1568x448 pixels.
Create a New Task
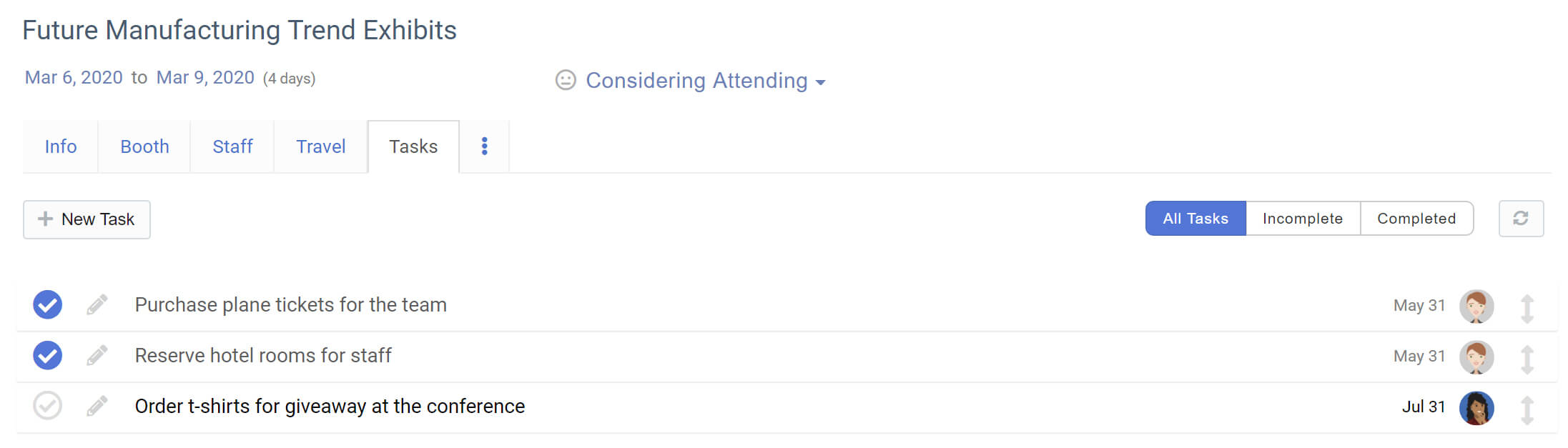(87, 219)
